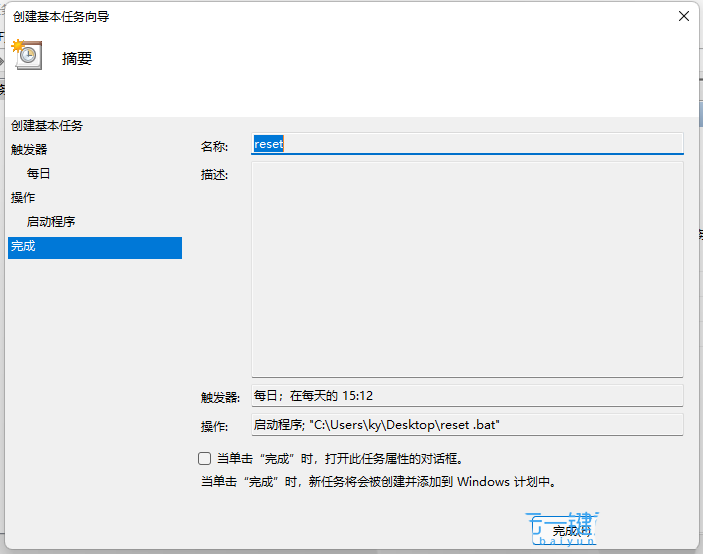Screen dimensions: 703x554
Task: Click inside the 描述 description box
Action: click(x=467, y=269)
